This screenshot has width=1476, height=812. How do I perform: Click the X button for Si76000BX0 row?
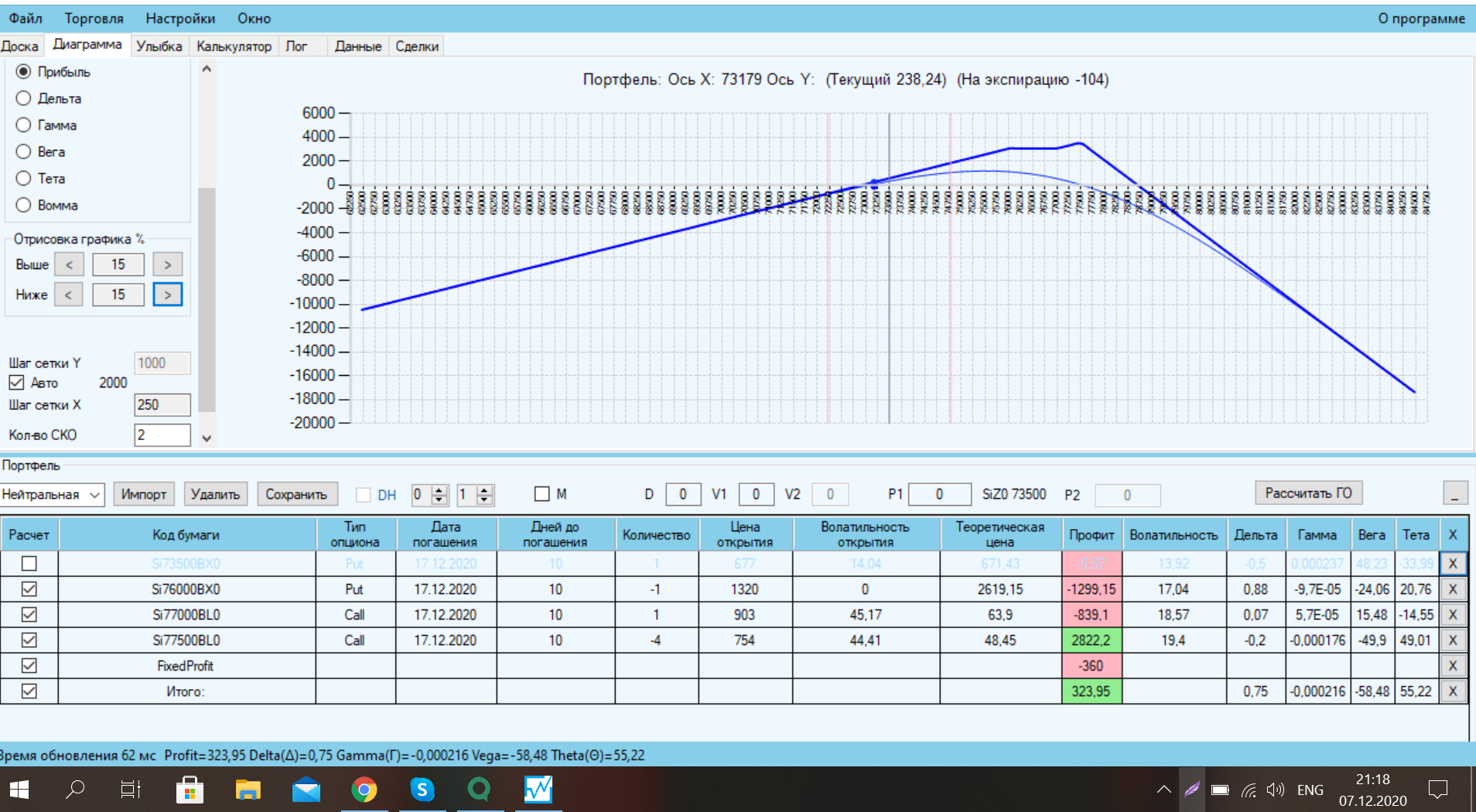coord(1452,589)
